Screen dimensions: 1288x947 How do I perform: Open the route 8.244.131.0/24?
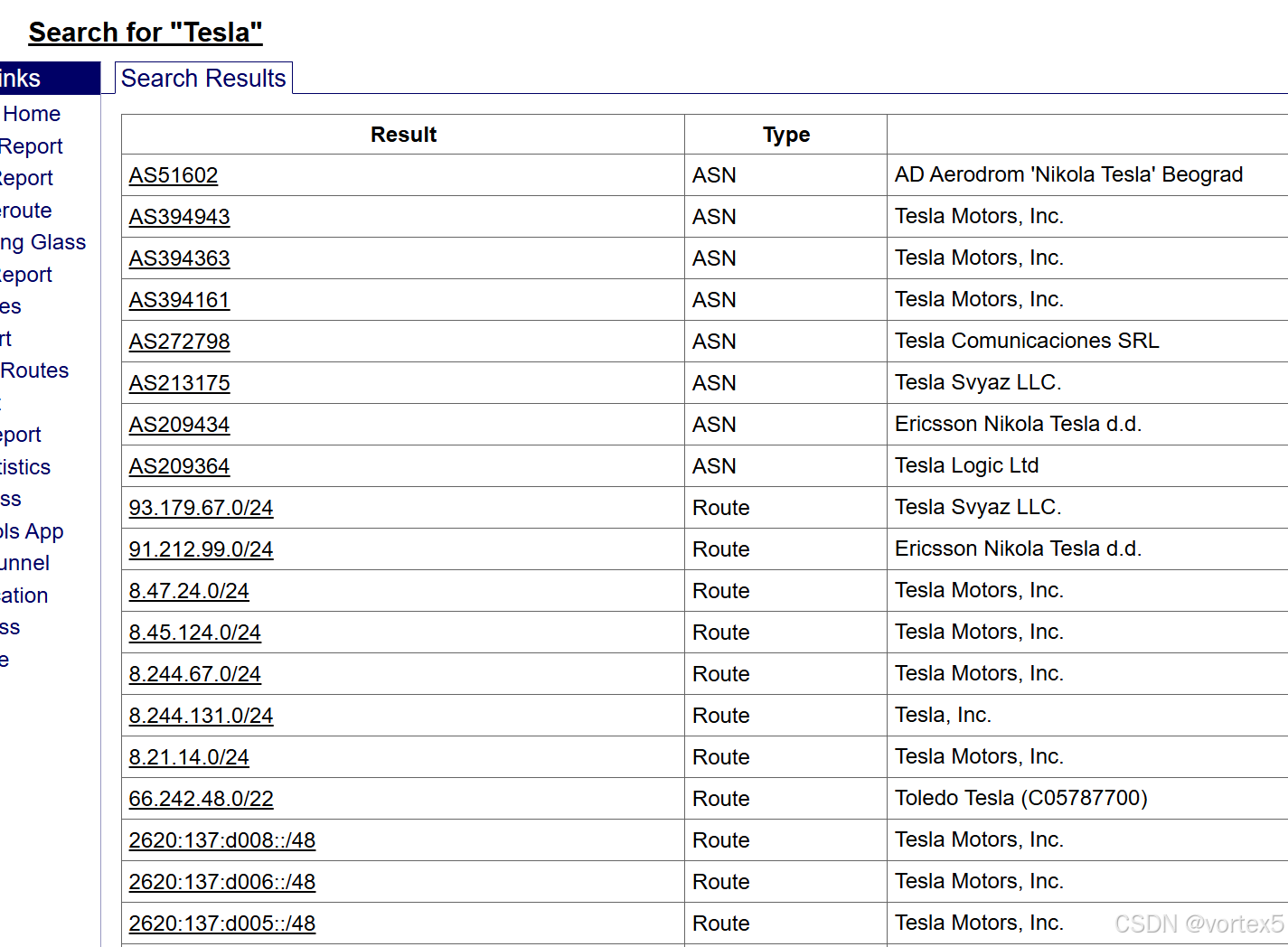coord(201,716)
